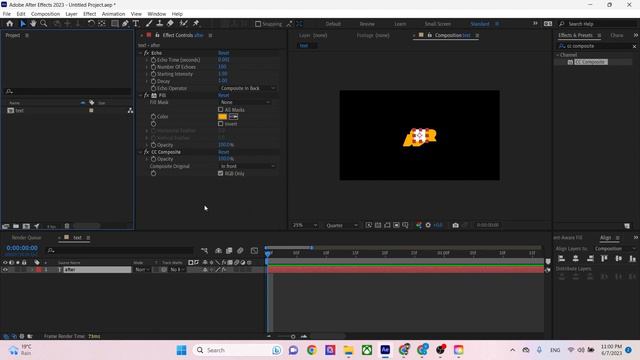Click the Decay stopwatch icon
The height and width of the screenshot is (360, 640).
(153, 81)
